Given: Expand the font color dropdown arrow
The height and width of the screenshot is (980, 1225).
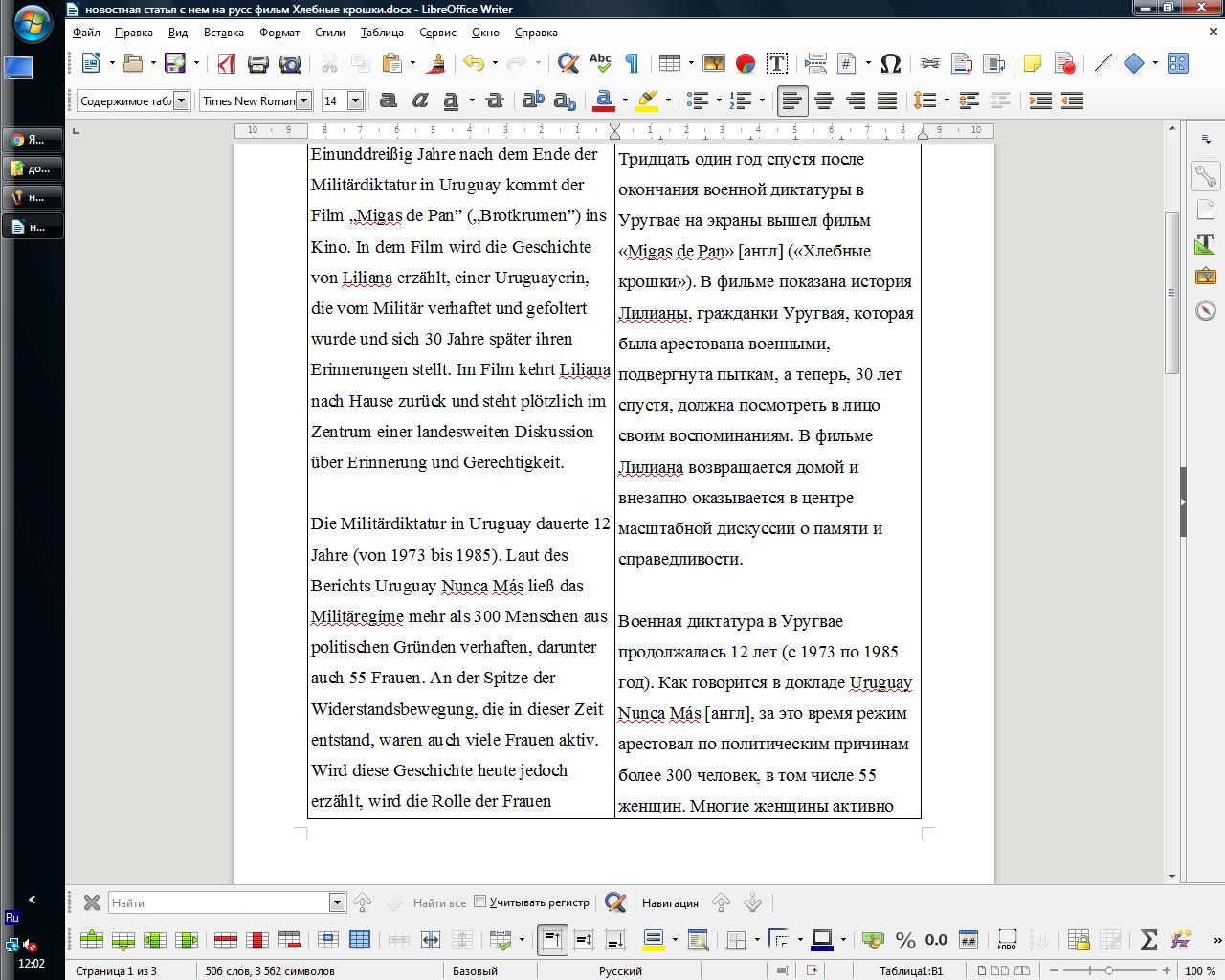Looking at the screenshot, I should tap(625, 100).
